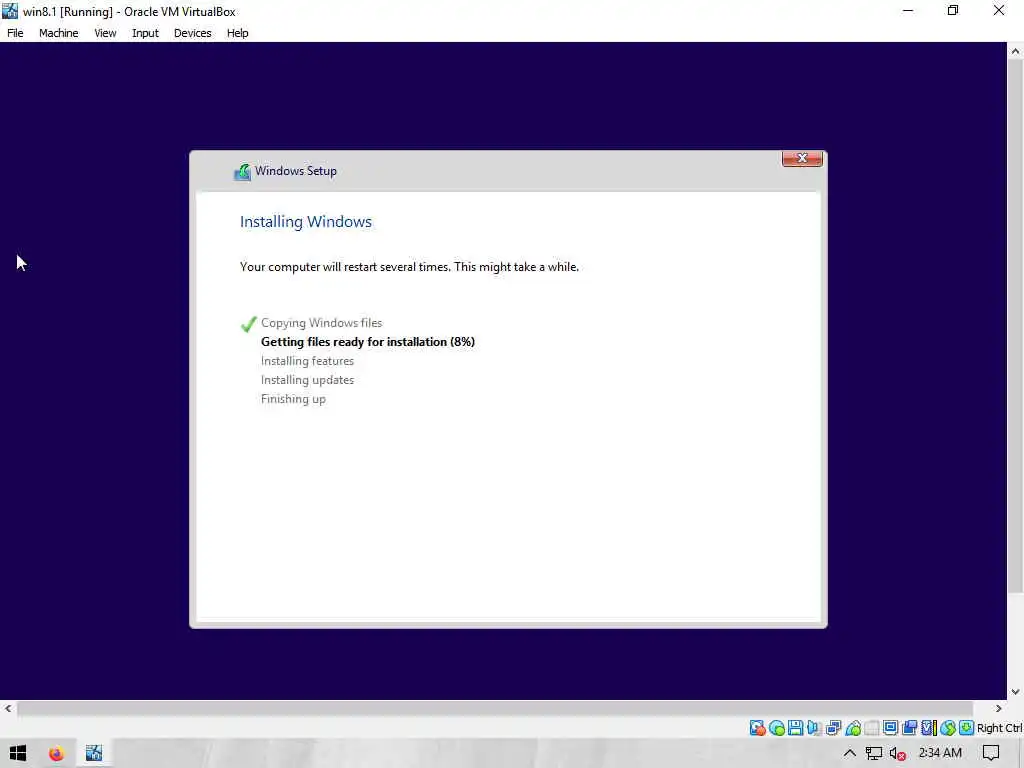Click the 'Installing updates' step text
1024x768 pixels.
coord(307,379)
